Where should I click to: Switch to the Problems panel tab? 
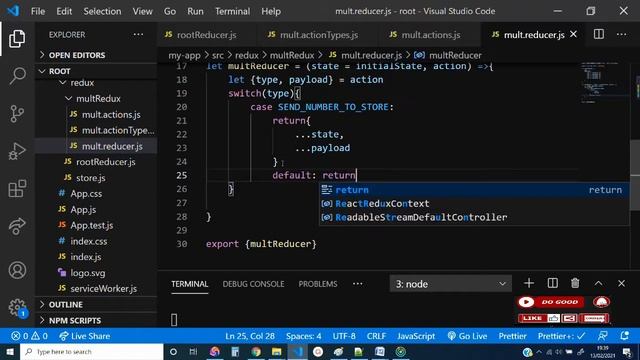tap(318, 284)
